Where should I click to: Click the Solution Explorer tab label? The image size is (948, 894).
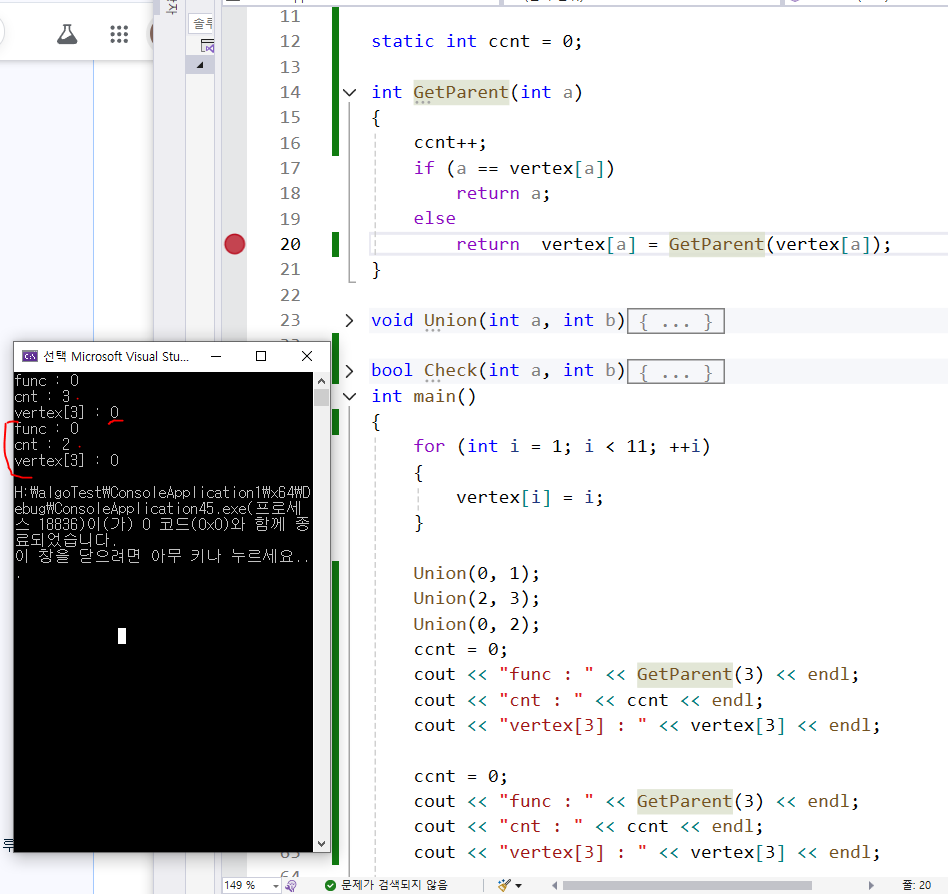[203, 24]
